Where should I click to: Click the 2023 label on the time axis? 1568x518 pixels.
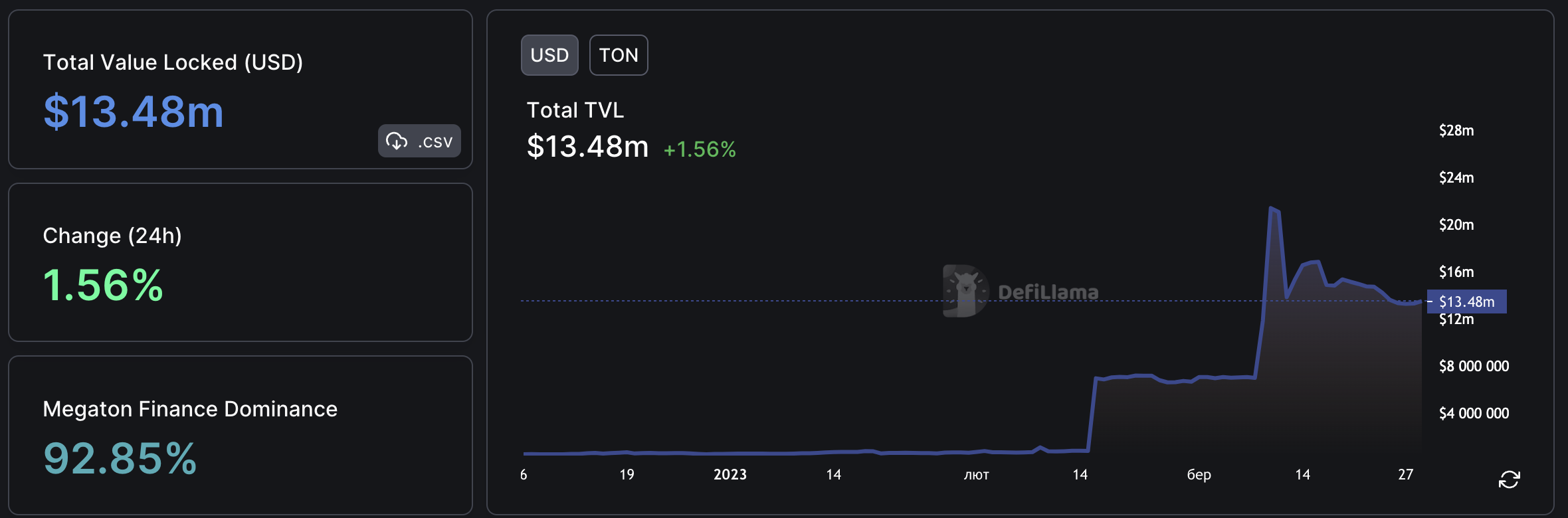pyautogui.click(x=730, y=475)
